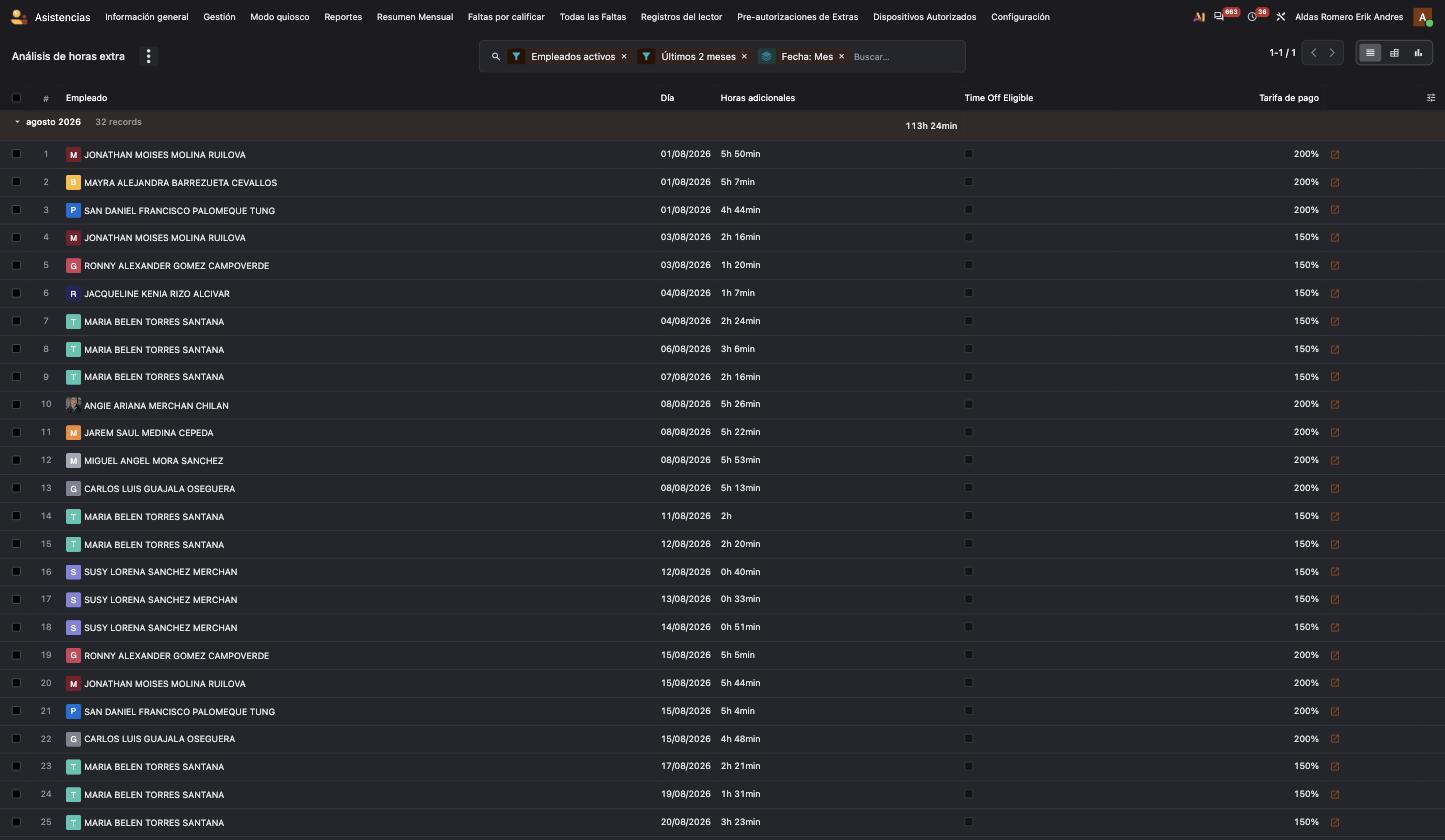
Task: Toggle Time Off Eligible for ANGIE ARIANA MERCHAN
Action: pos(968,404)
